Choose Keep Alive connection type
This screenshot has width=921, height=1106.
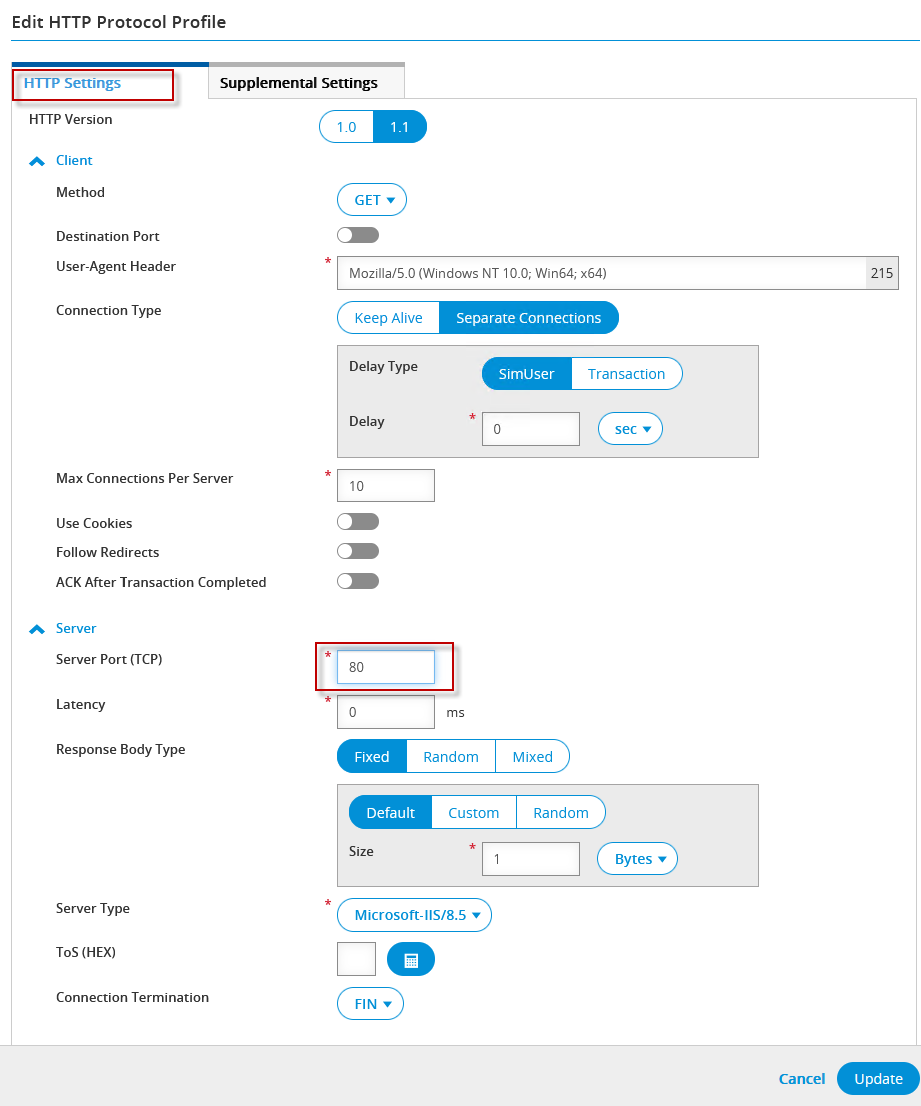pos(388,318)
